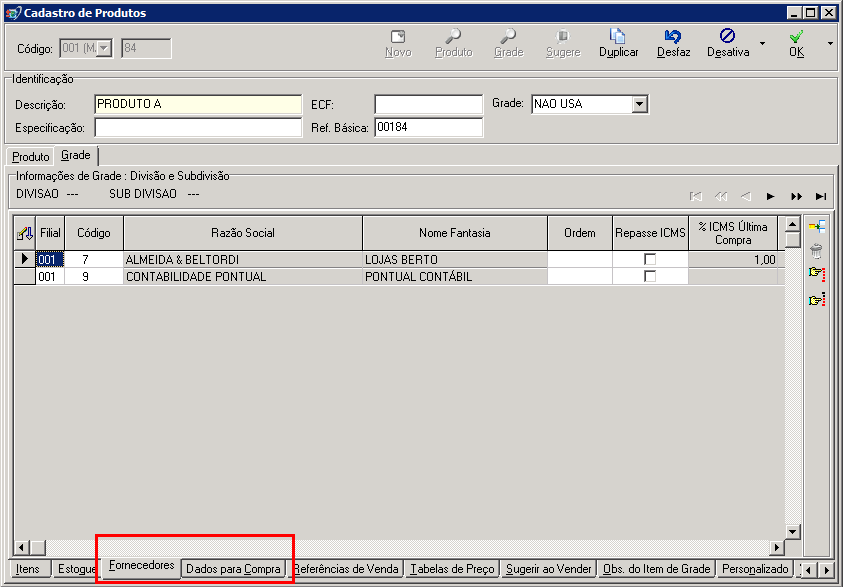843x587 pixels.
Task: Select the Grade tab
Action: coord(76,155)
